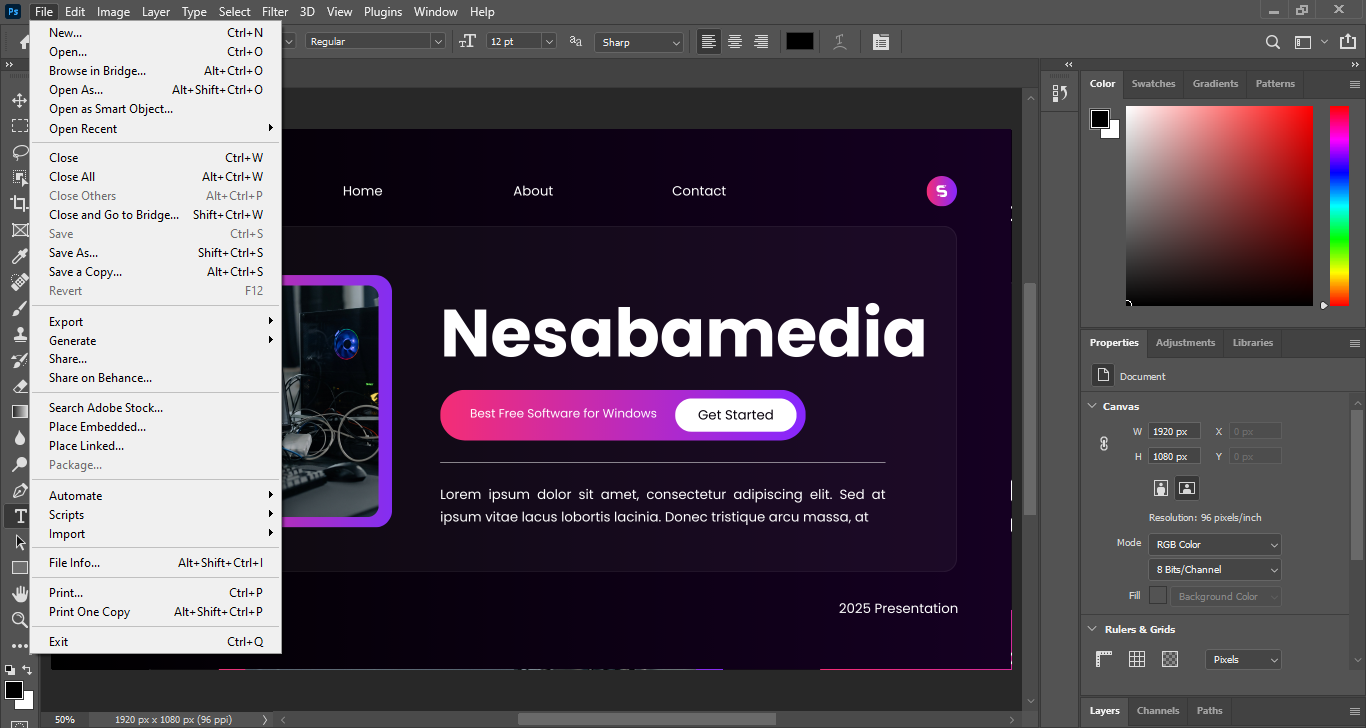Toggle the grid display icon
Viewport: 1366px width, 728px height.
pos(1137,659)
